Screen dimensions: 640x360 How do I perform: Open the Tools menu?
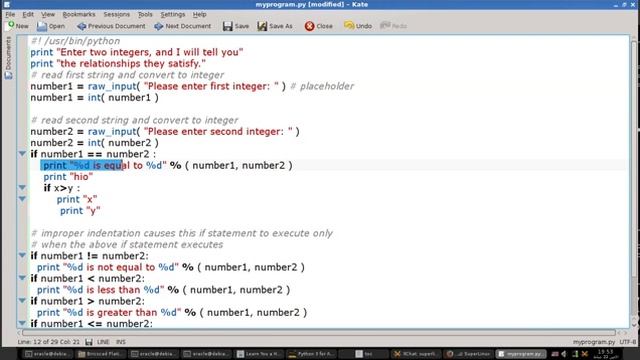click(x=145, y=14)
